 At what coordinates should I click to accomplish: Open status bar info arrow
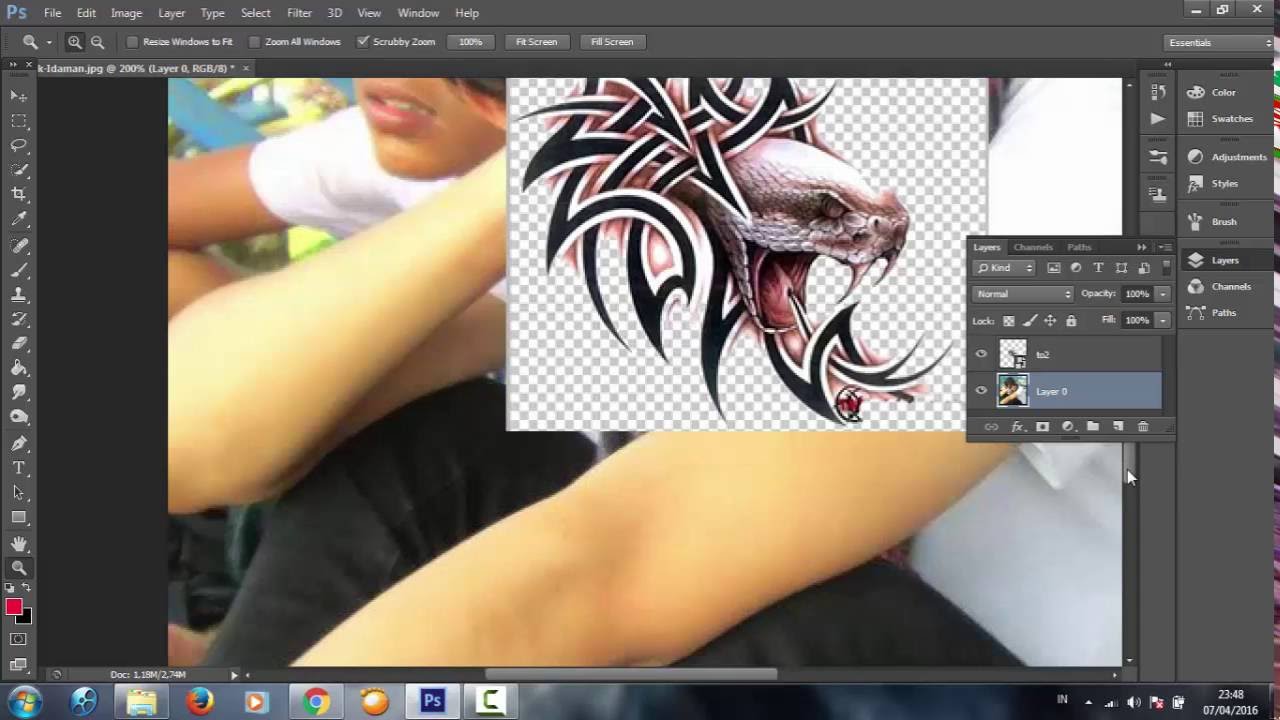234,675
